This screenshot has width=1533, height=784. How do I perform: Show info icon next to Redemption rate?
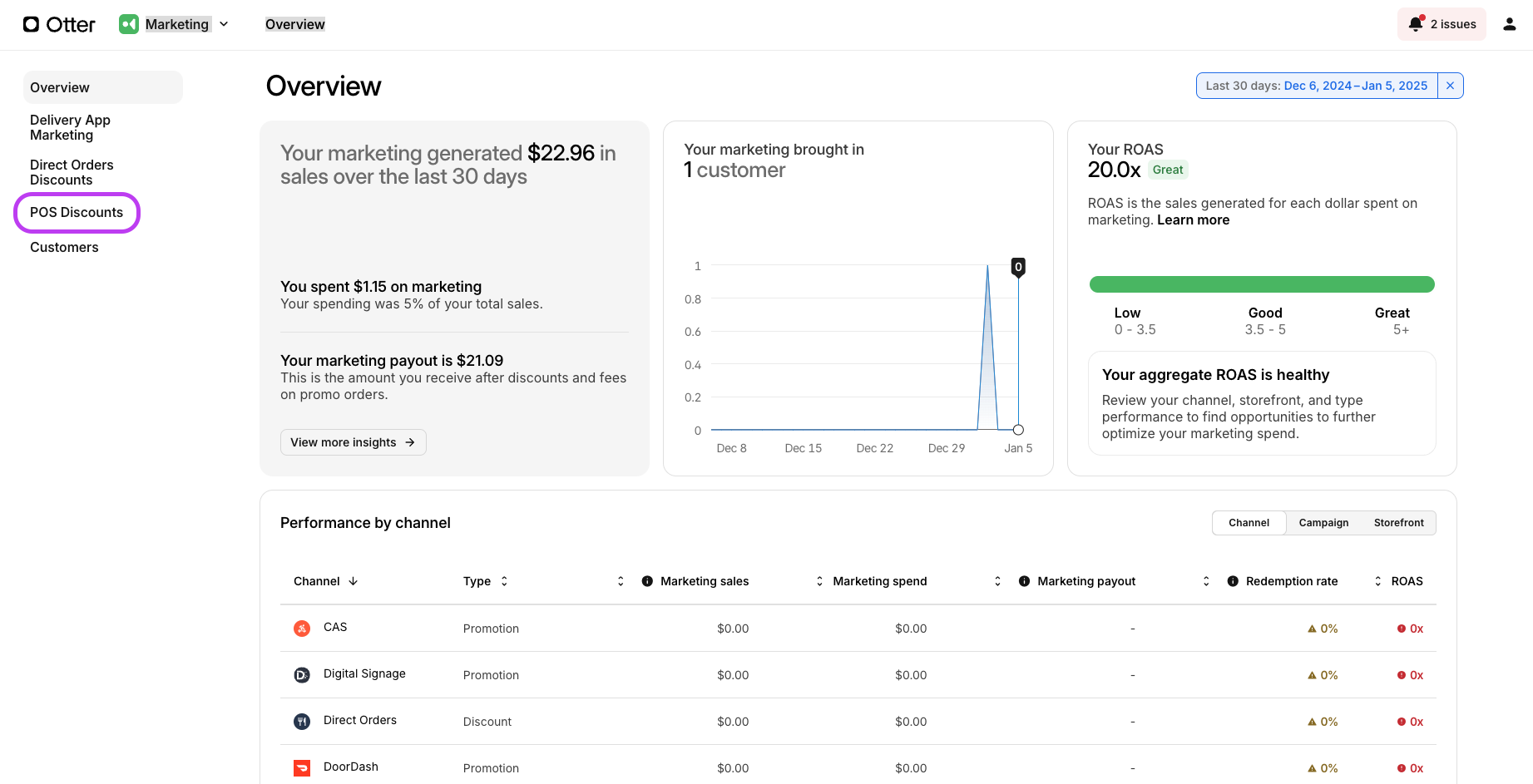[x=1233, y=581]
